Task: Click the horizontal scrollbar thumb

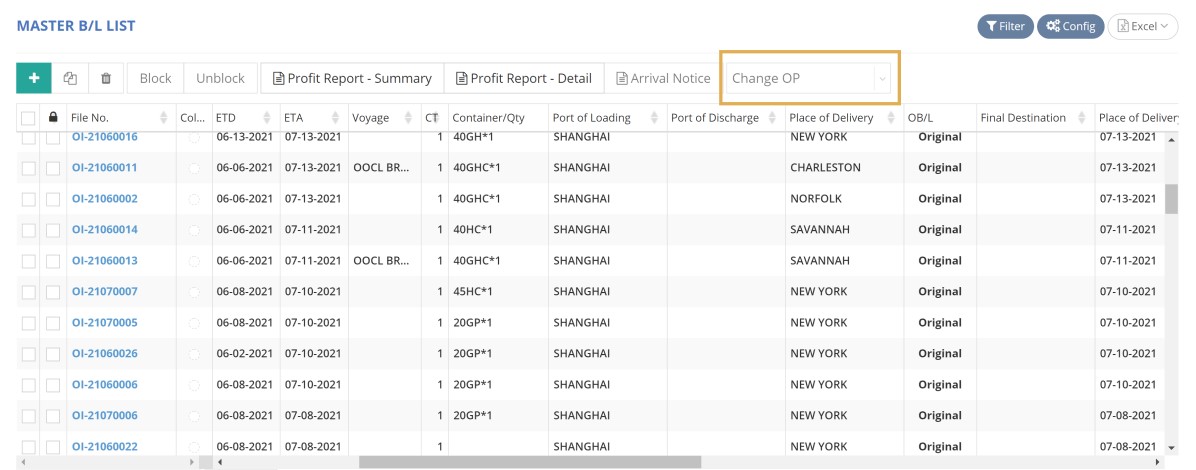Action: [530, 462]
